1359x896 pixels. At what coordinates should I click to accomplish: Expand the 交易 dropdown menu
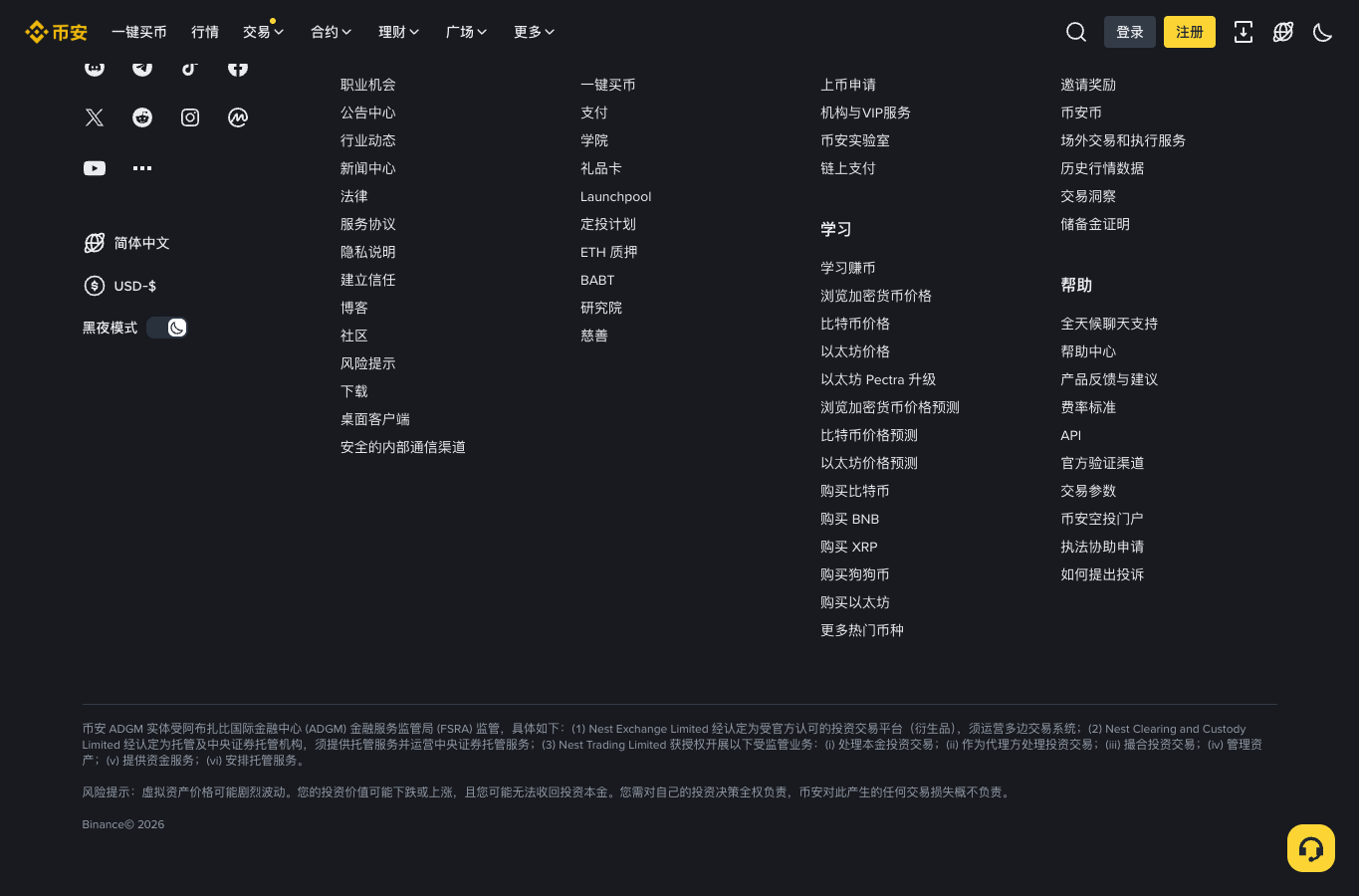point(264,32)
